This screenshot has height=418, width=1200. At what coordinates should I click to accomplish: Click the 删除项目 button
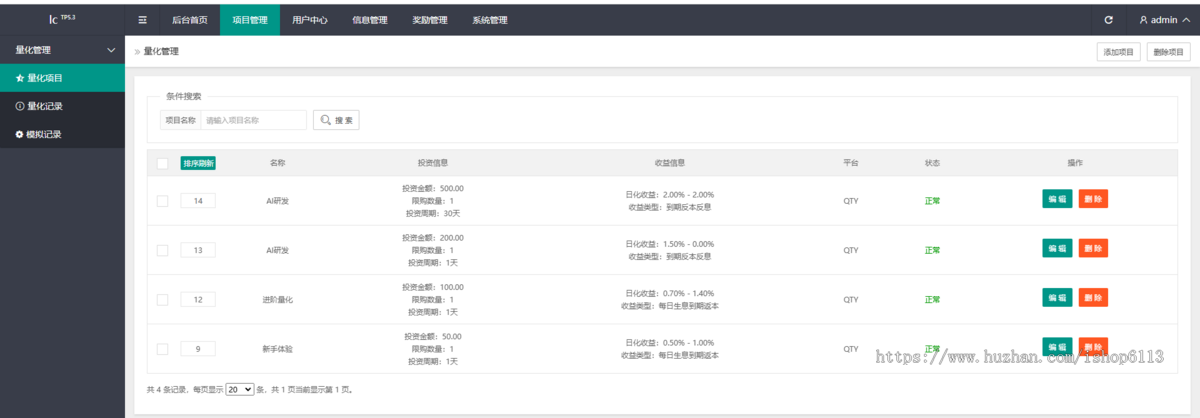point(1168,52)
